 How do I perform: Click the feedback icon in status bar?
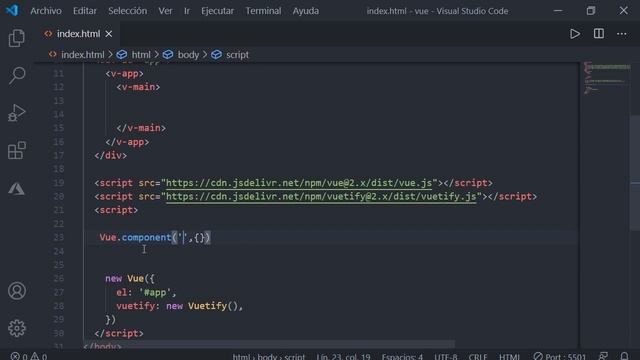pos(603,356)
